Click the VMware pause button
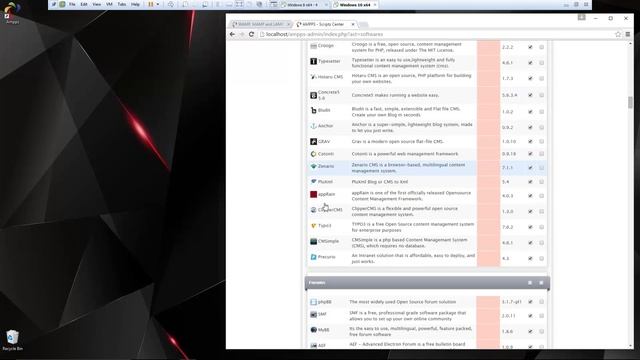Viewport: 640px width, 360px height. pyautogui.click(x=151, y=4)
